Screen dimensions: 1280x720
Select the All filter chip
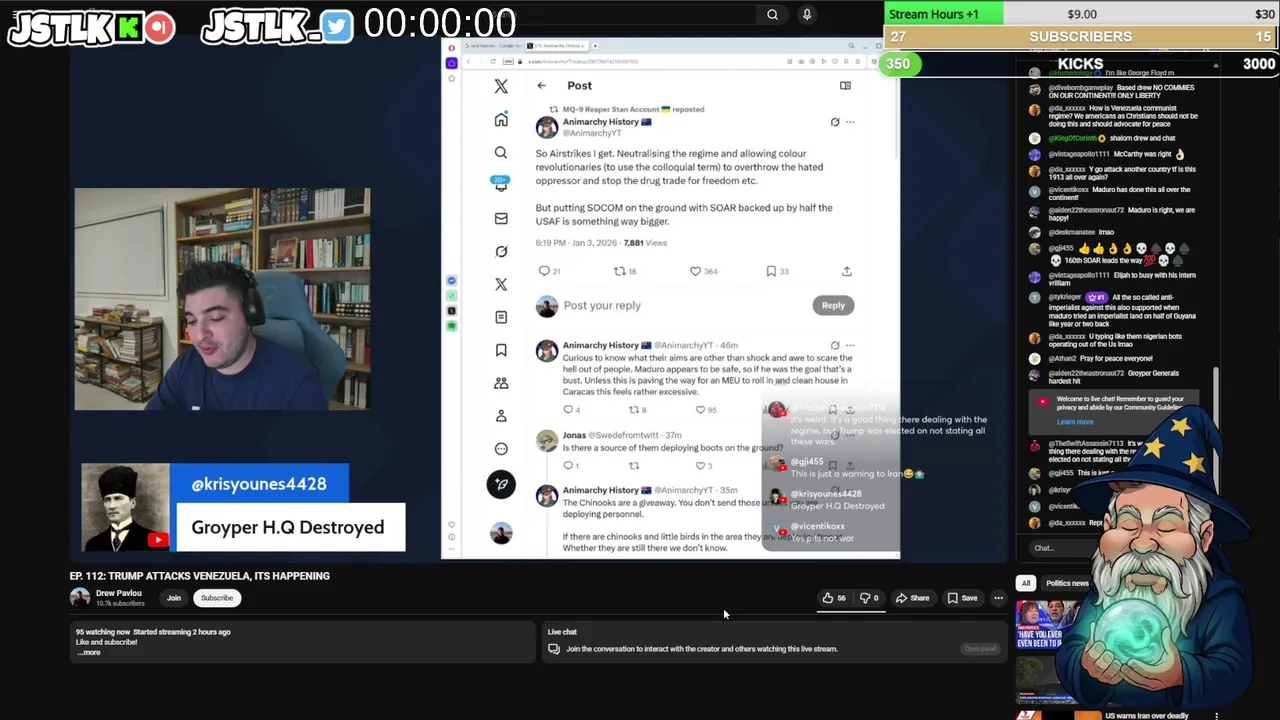pos(1025,583)
